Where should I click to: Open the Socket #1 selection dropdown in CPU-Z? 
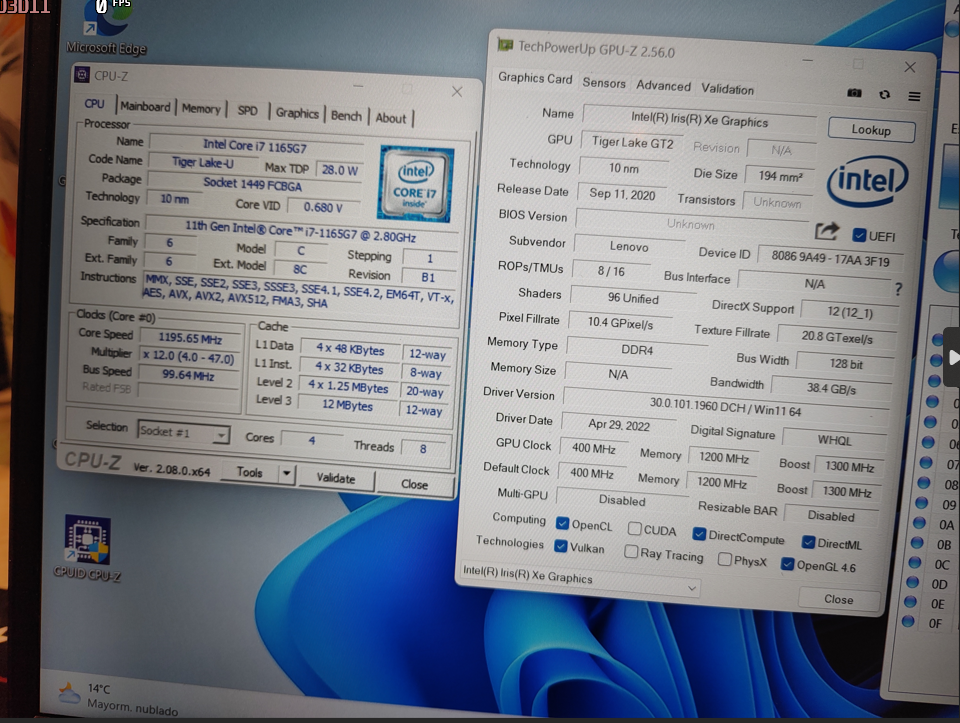click(184, 433)
